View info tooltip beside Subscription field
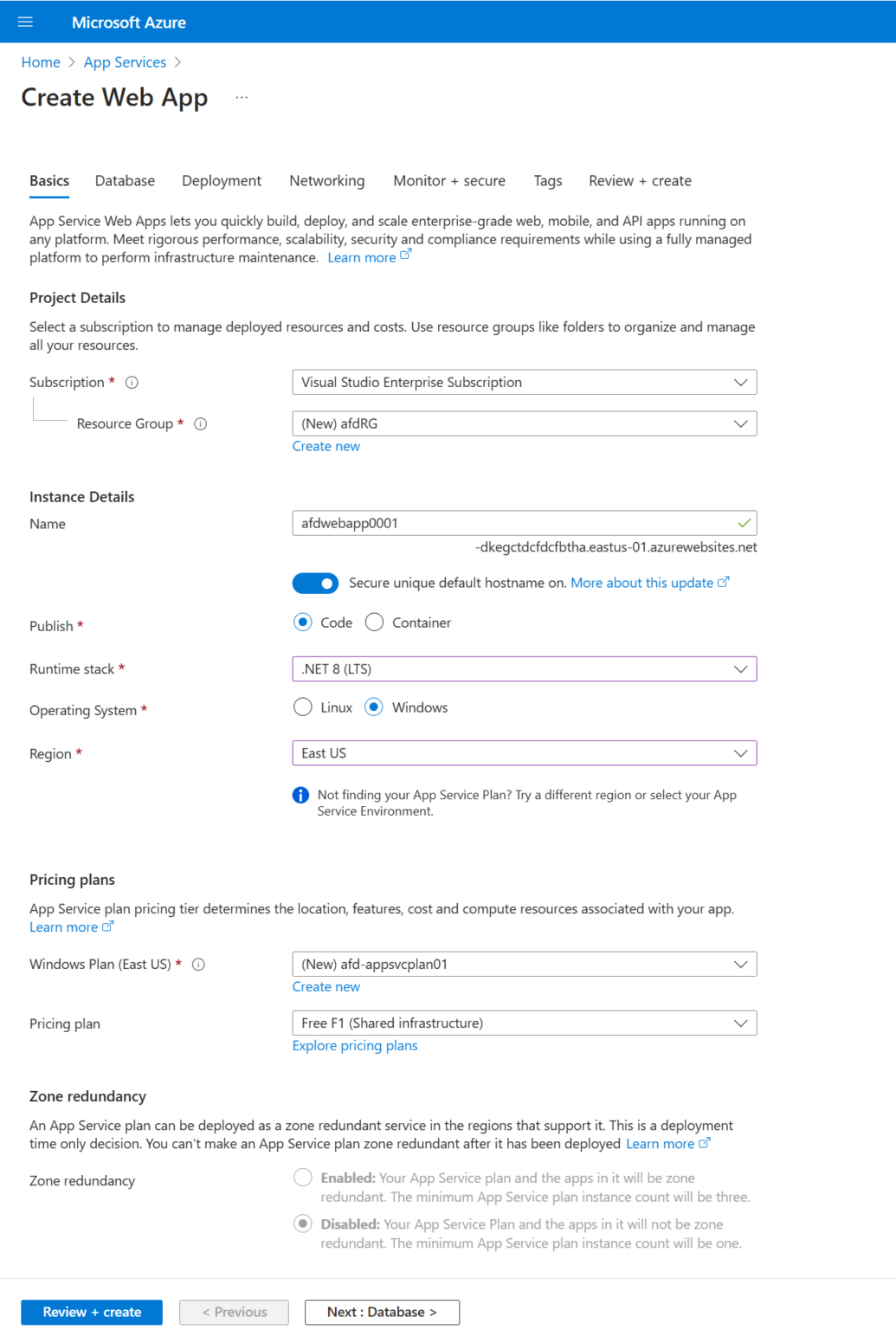The image size is (896, 1330). pyautogui.click(x=131, y=381)
